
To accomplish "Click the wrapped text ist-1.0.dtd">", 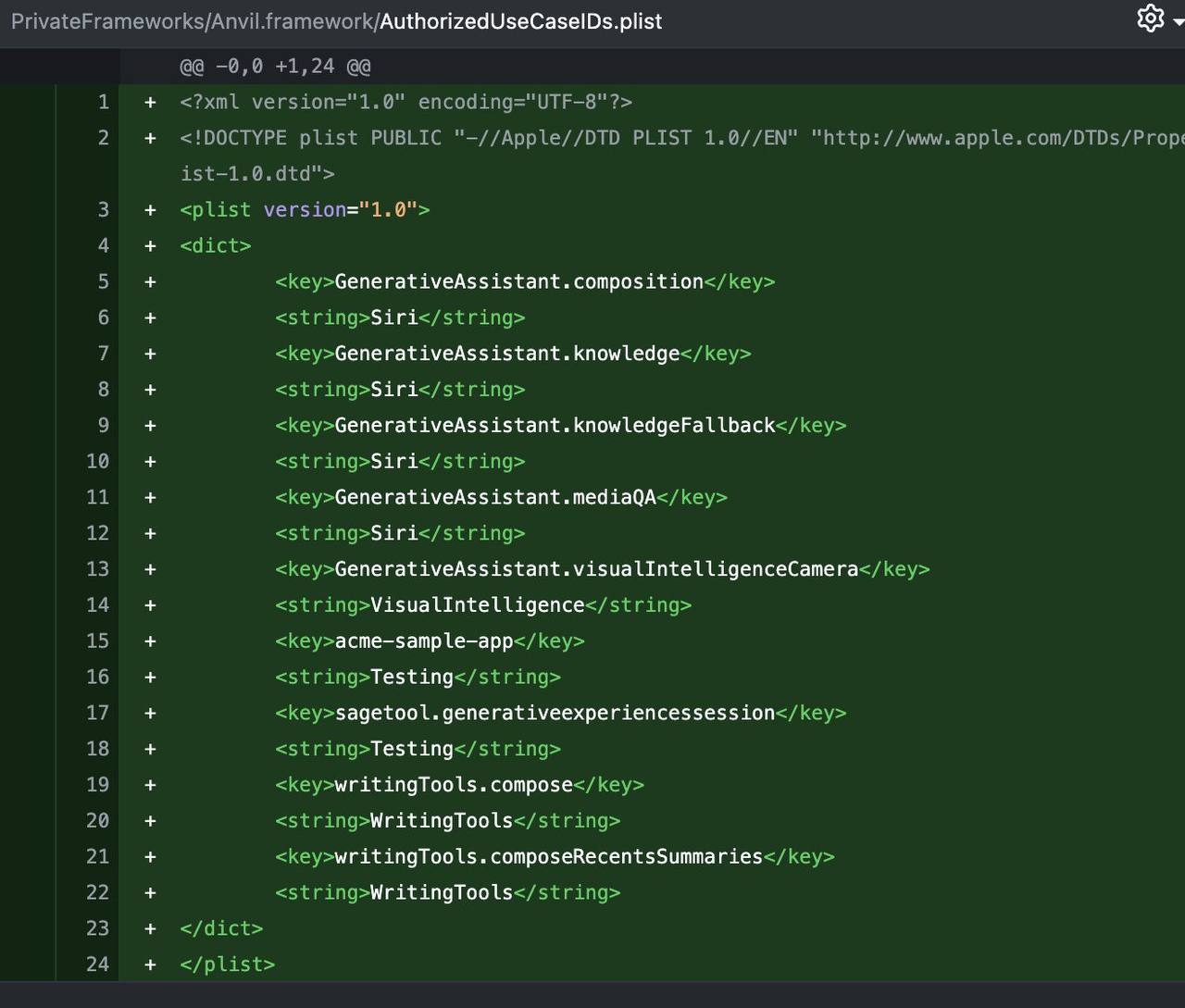I will point(257,174).
